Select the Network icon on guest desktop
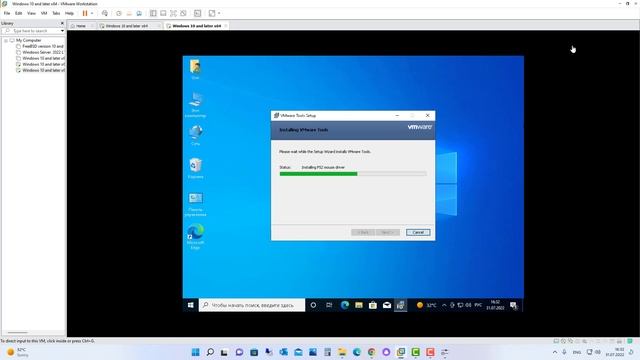This screenshot has width=640, height=360. [x=196, y=135]
